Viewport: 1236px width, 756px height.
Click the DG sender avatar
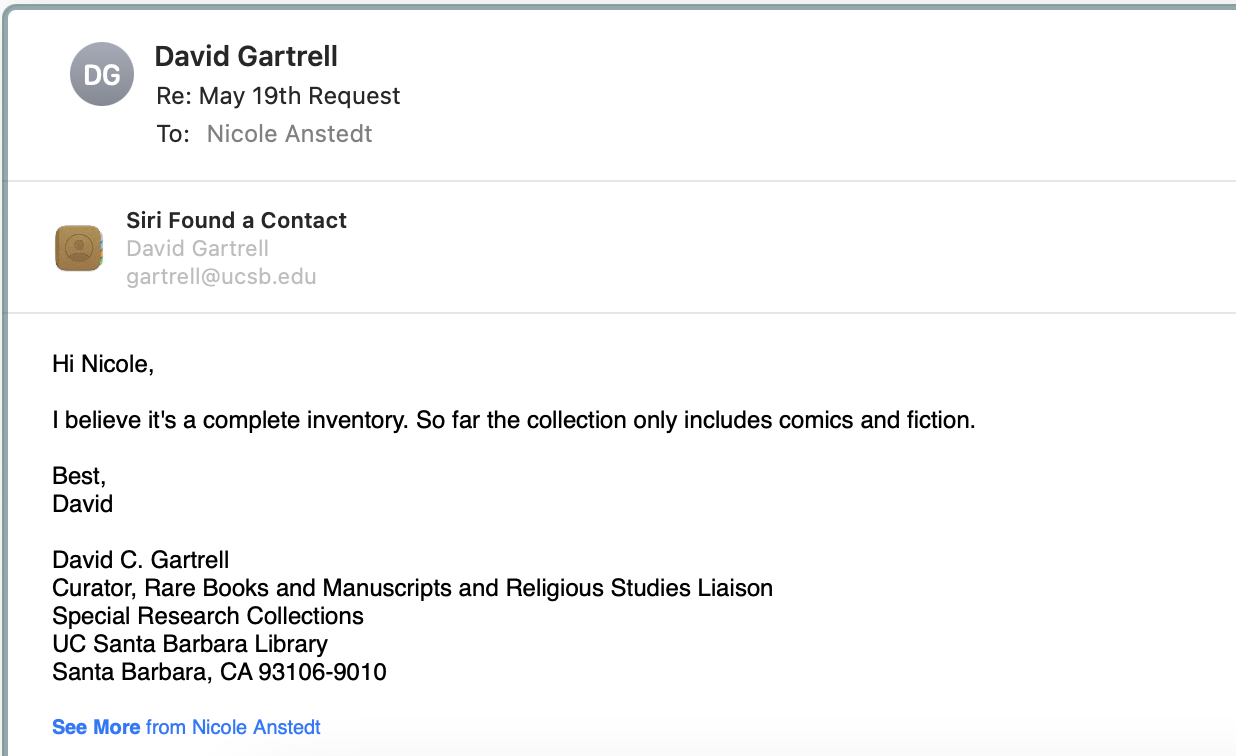102,75
